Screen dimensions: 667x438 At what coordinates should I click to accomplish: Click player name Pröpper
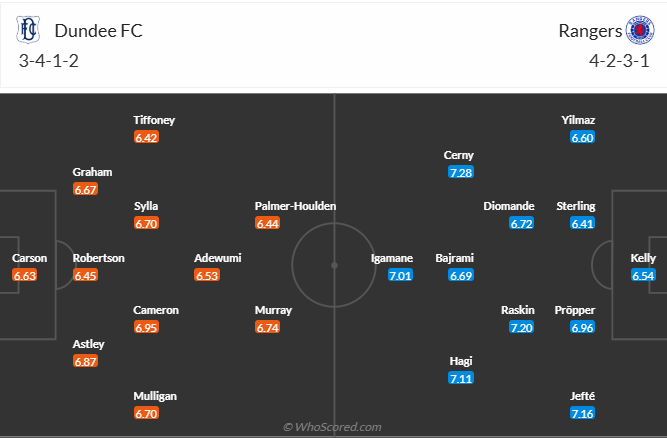(x=575, y=310)
